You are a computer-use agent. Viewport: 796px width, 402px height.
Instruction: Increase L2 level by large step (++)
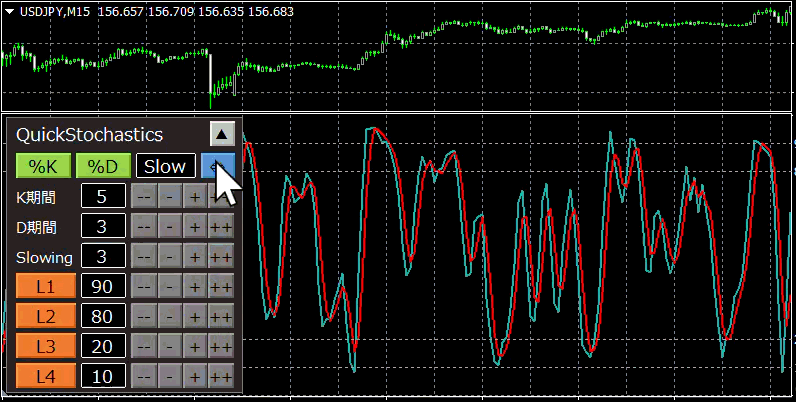tap(221, 316)
